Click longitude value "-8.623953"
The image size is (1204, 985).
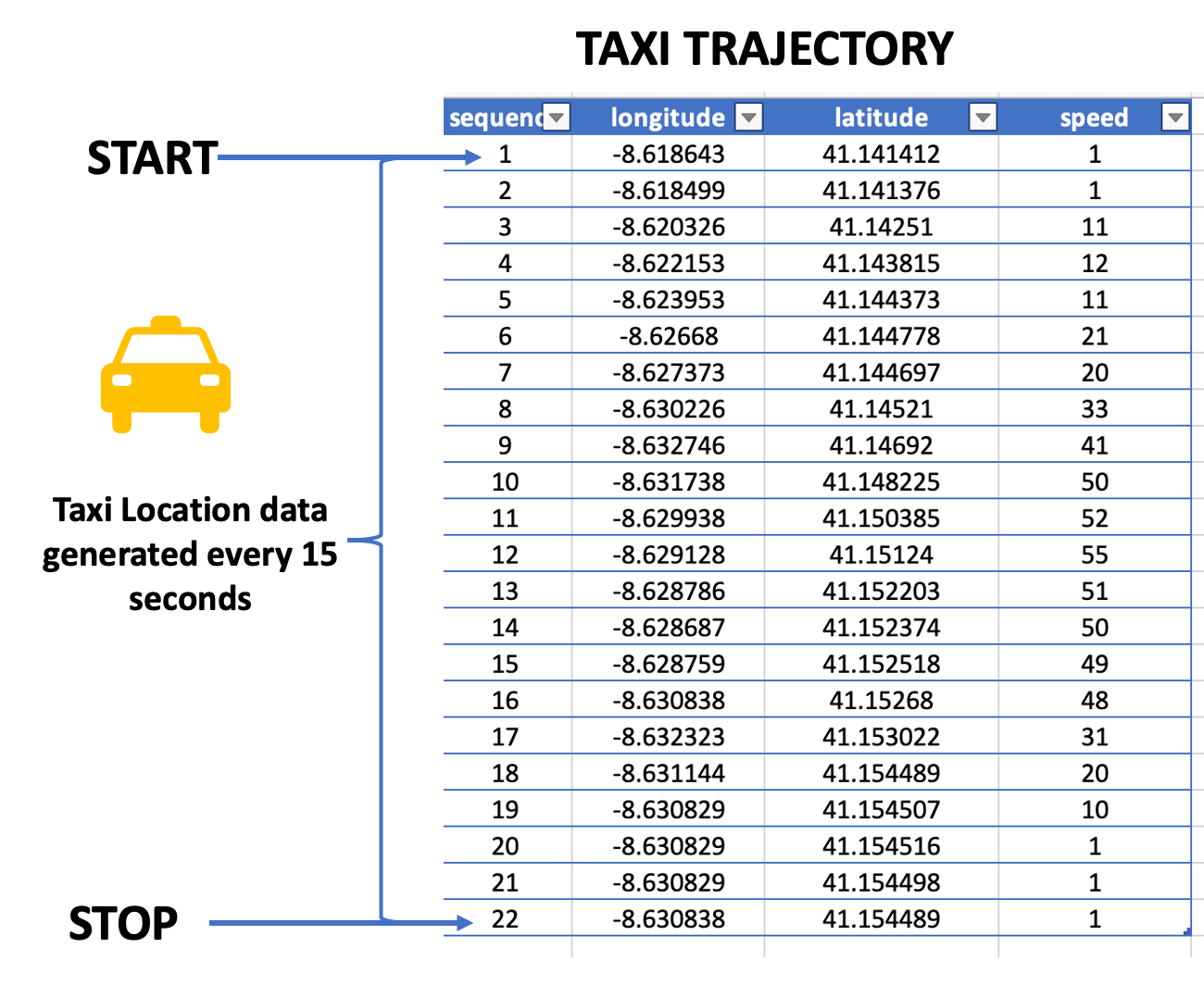[668, 300]
